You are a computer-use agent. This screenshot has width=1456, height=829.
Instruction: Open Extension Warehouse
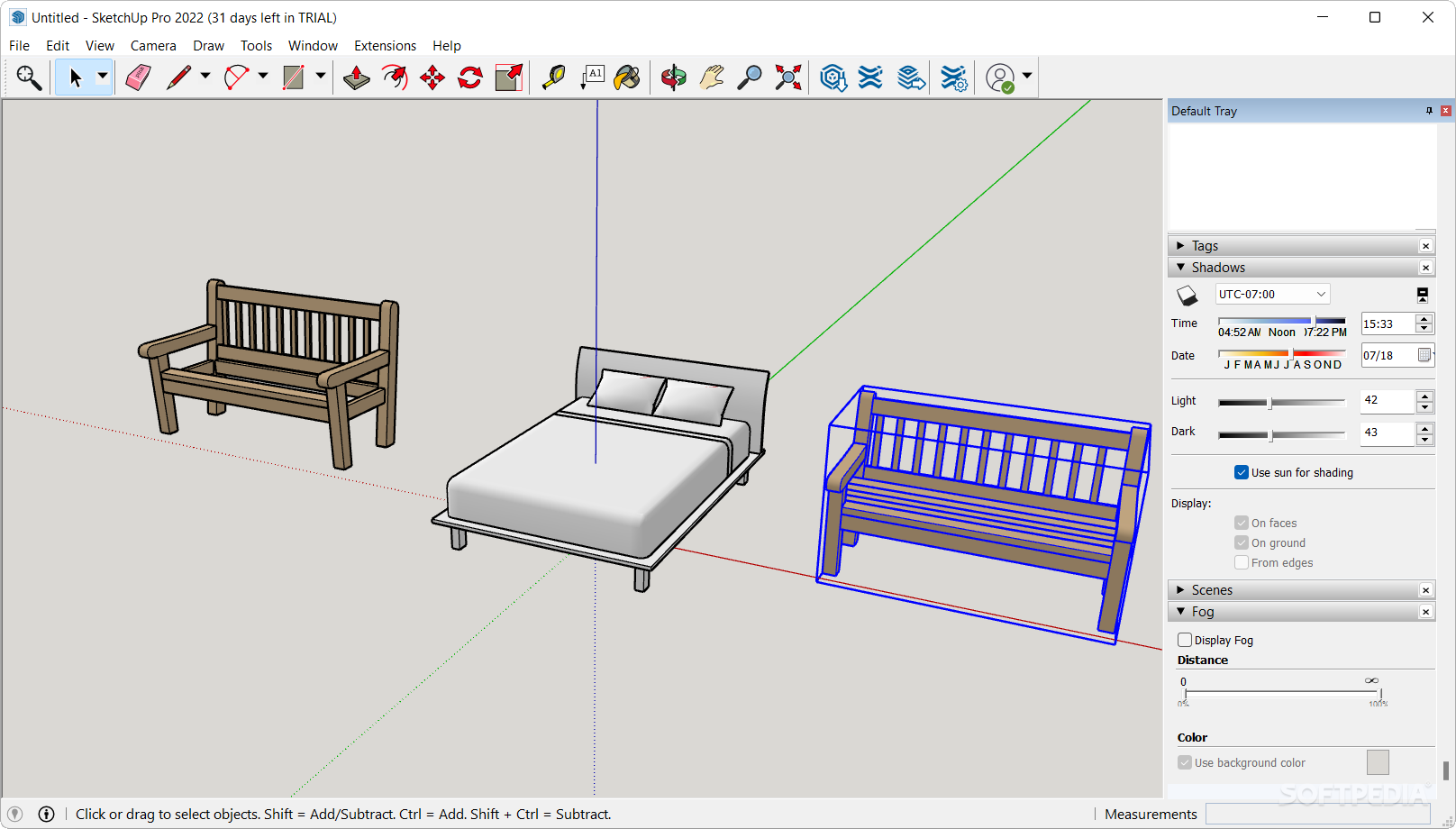(x=870, y=78)
